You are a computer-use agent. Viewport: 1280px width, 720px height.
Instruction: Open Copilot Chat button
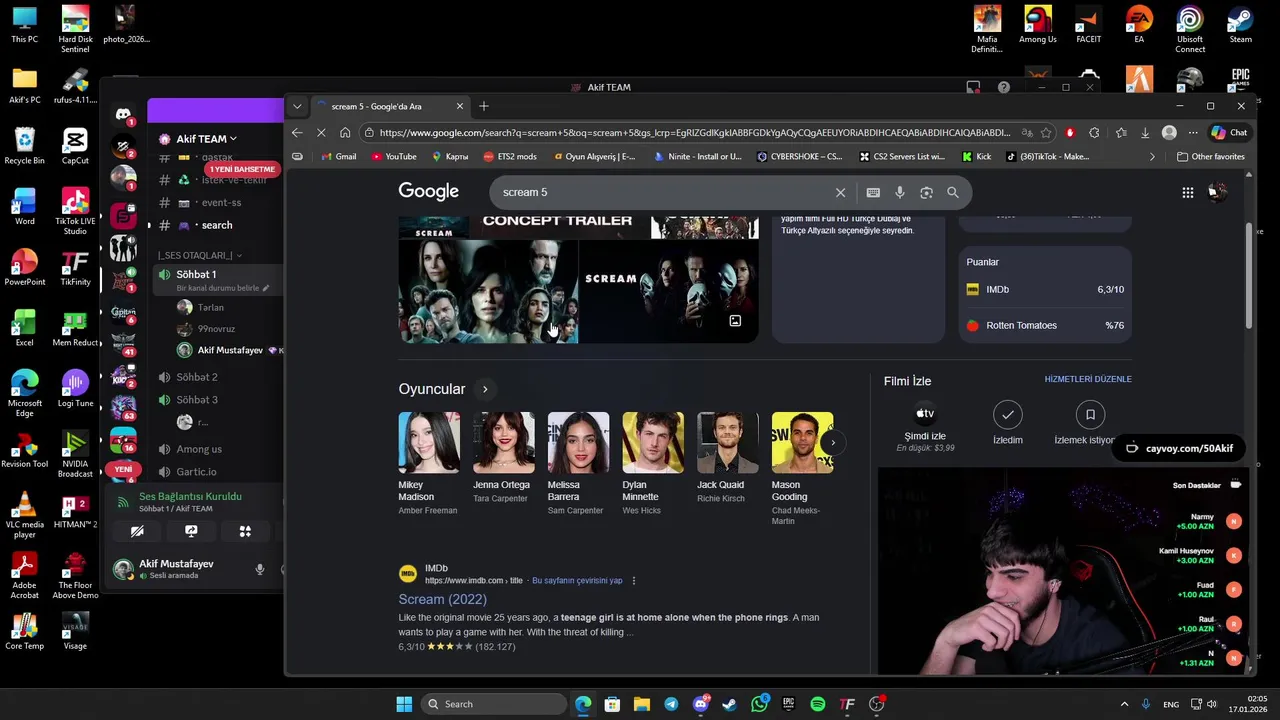tap(1229, 132)
